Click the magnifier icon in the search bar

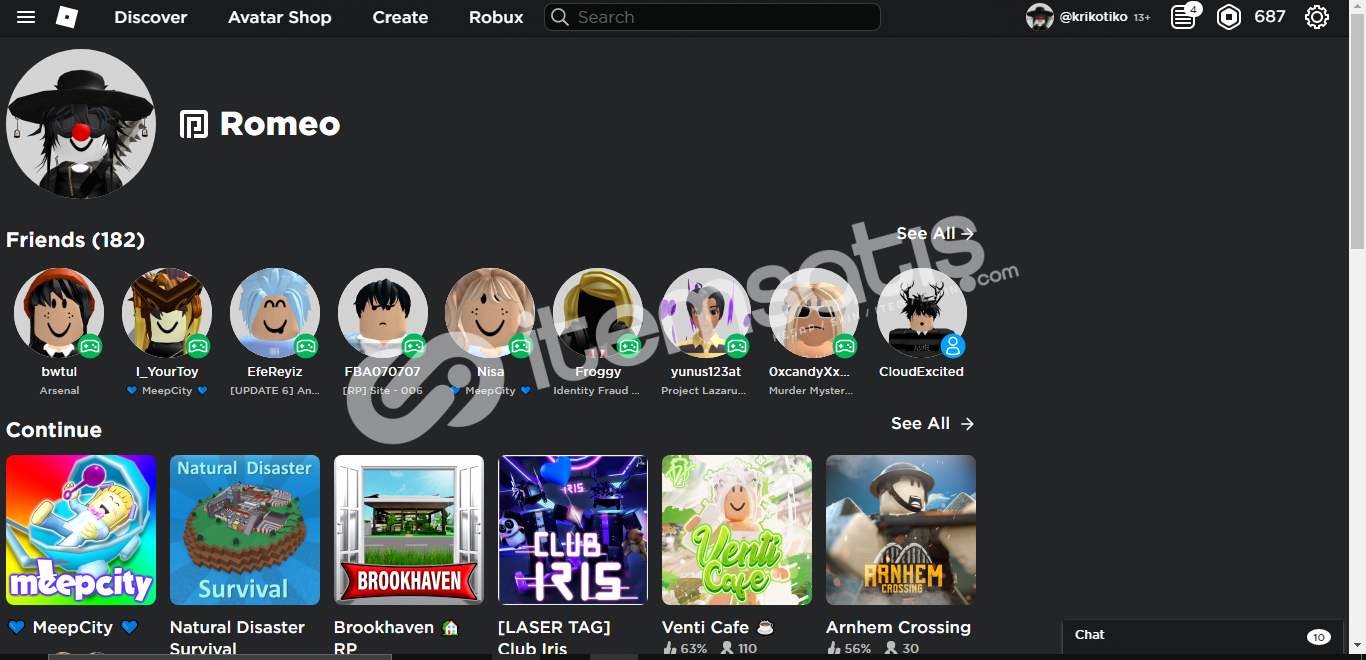560,17
